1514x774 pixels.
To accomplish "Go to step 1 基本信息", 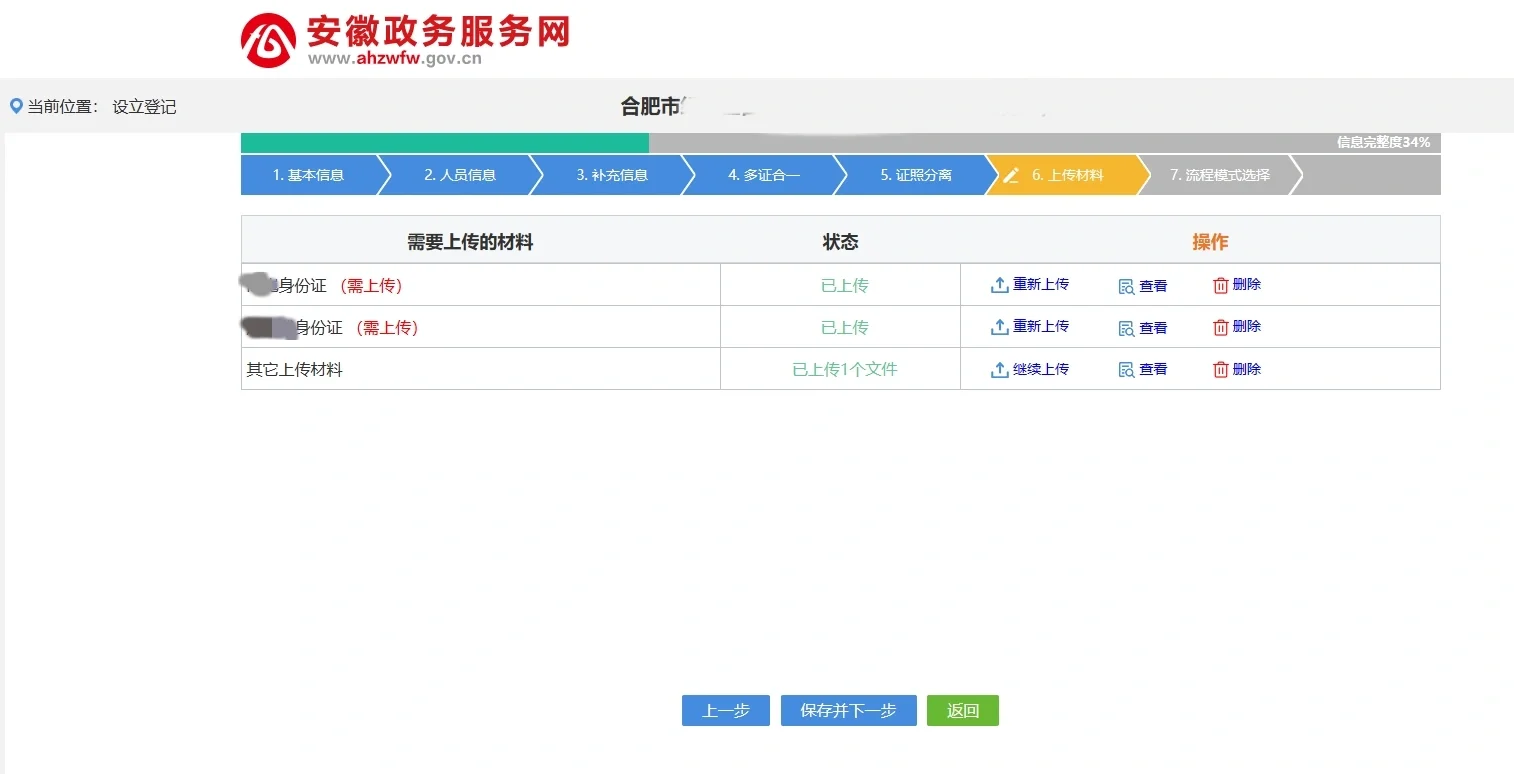I will tap(308, 175).
